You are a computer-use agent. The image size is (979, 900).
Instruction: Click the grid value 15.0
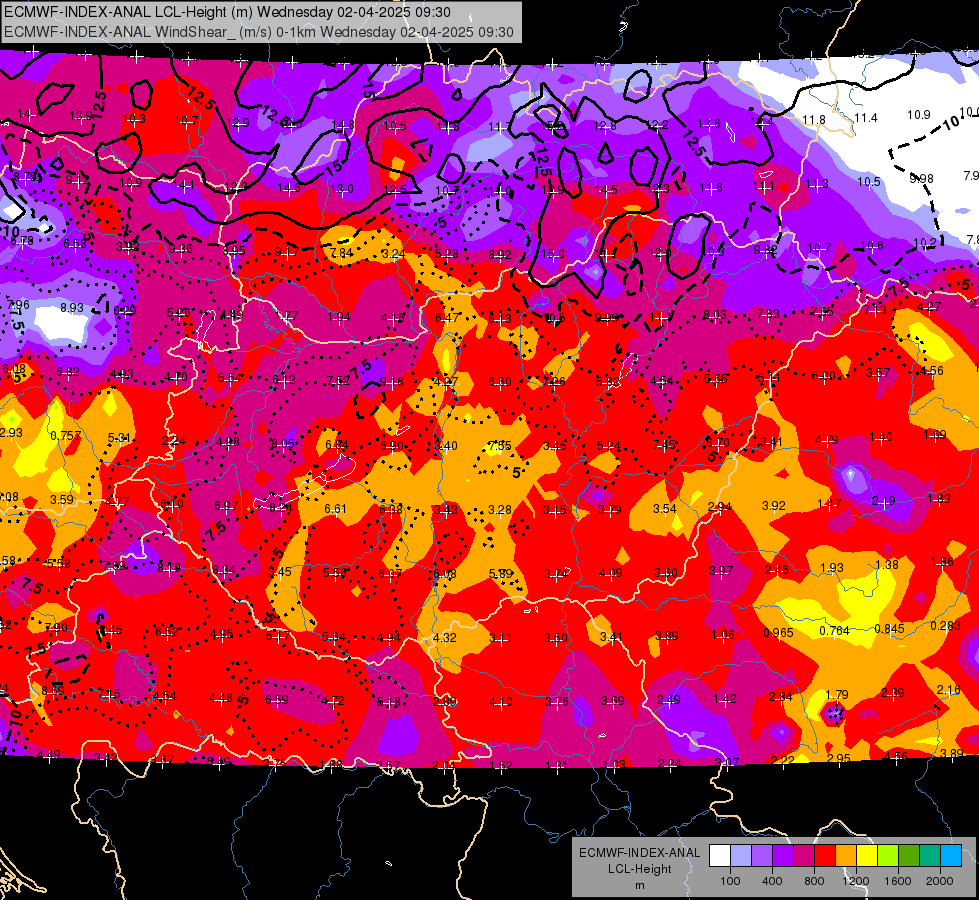coord(553,254)
